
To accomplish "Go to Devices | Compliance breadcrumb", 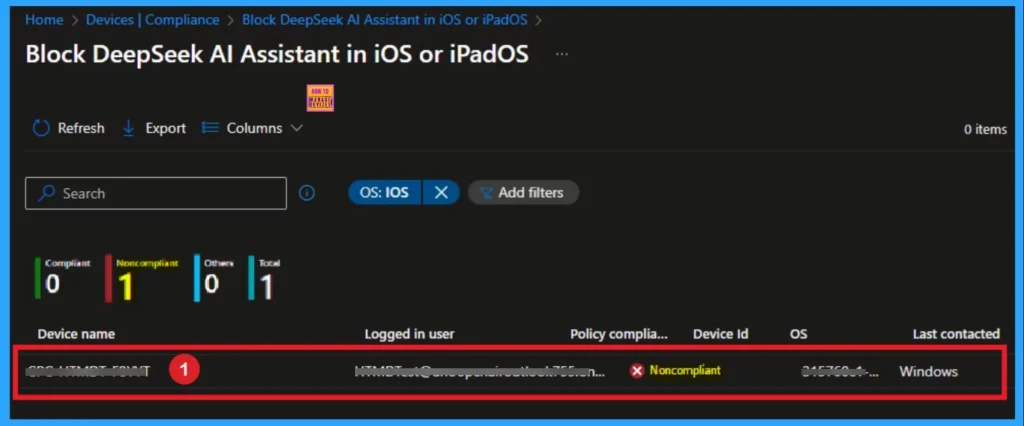I will point(153,20).
